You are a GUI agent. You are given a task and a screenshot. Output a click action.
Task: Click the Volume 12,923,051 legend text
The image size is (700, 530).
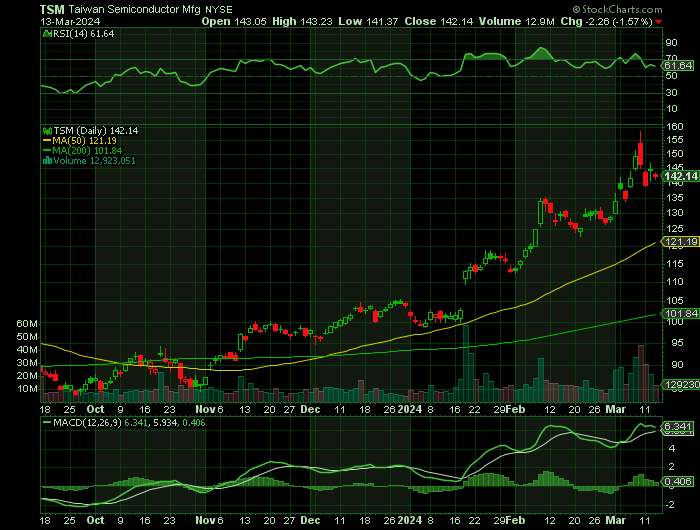[x=94, y=161]
